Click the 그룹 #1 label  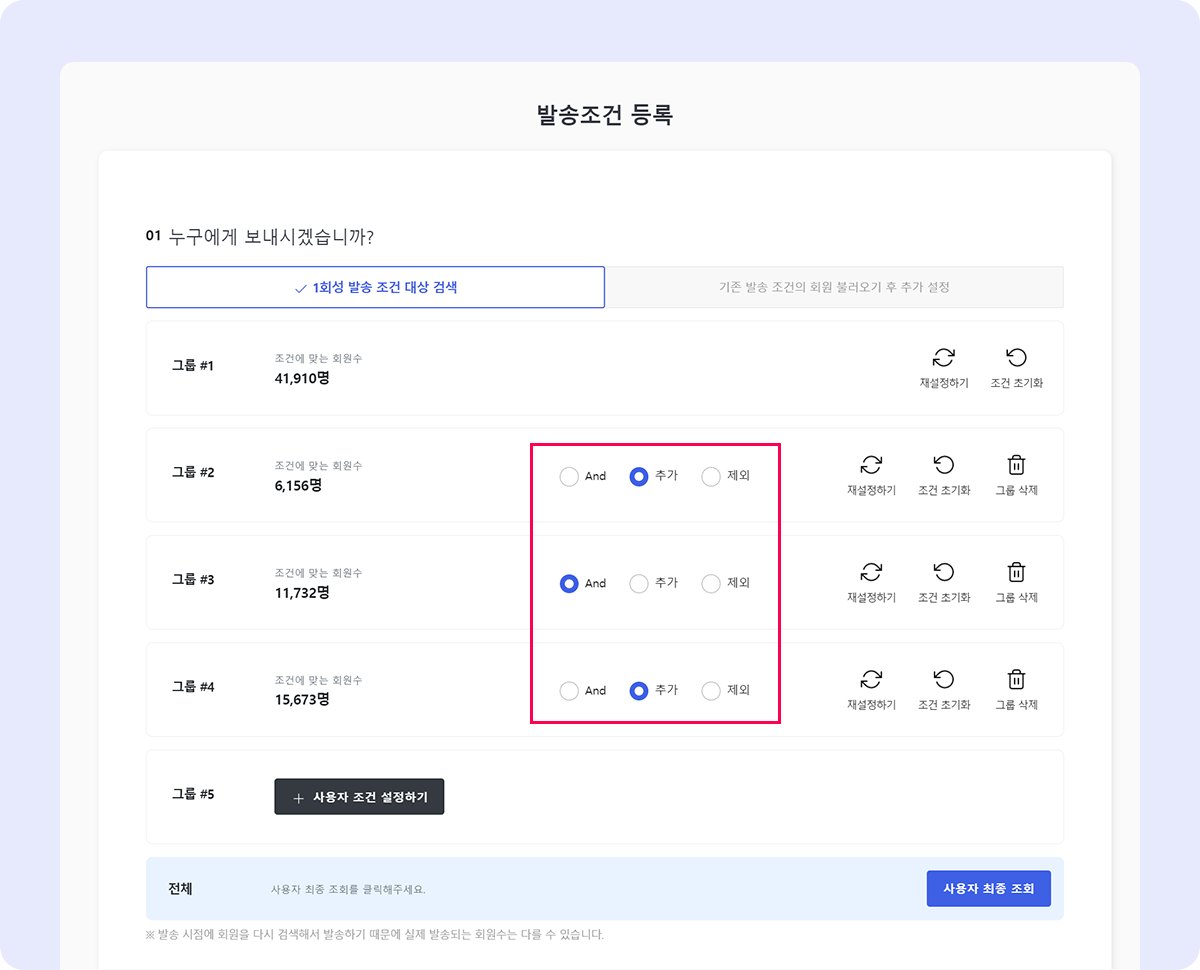coord(193,366)
